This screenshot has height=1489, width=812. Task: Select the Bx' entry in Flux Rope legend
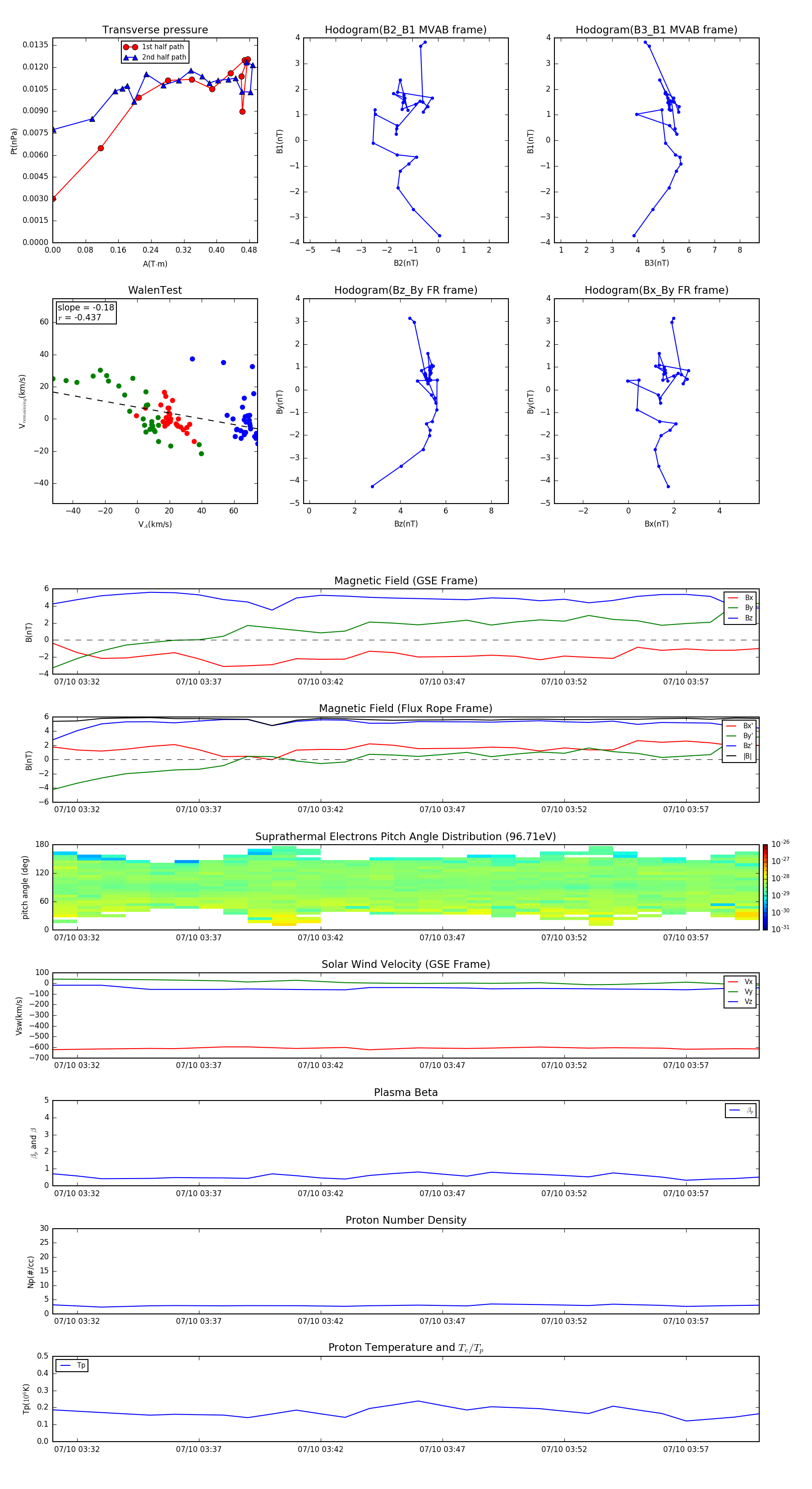coord(740,726)
